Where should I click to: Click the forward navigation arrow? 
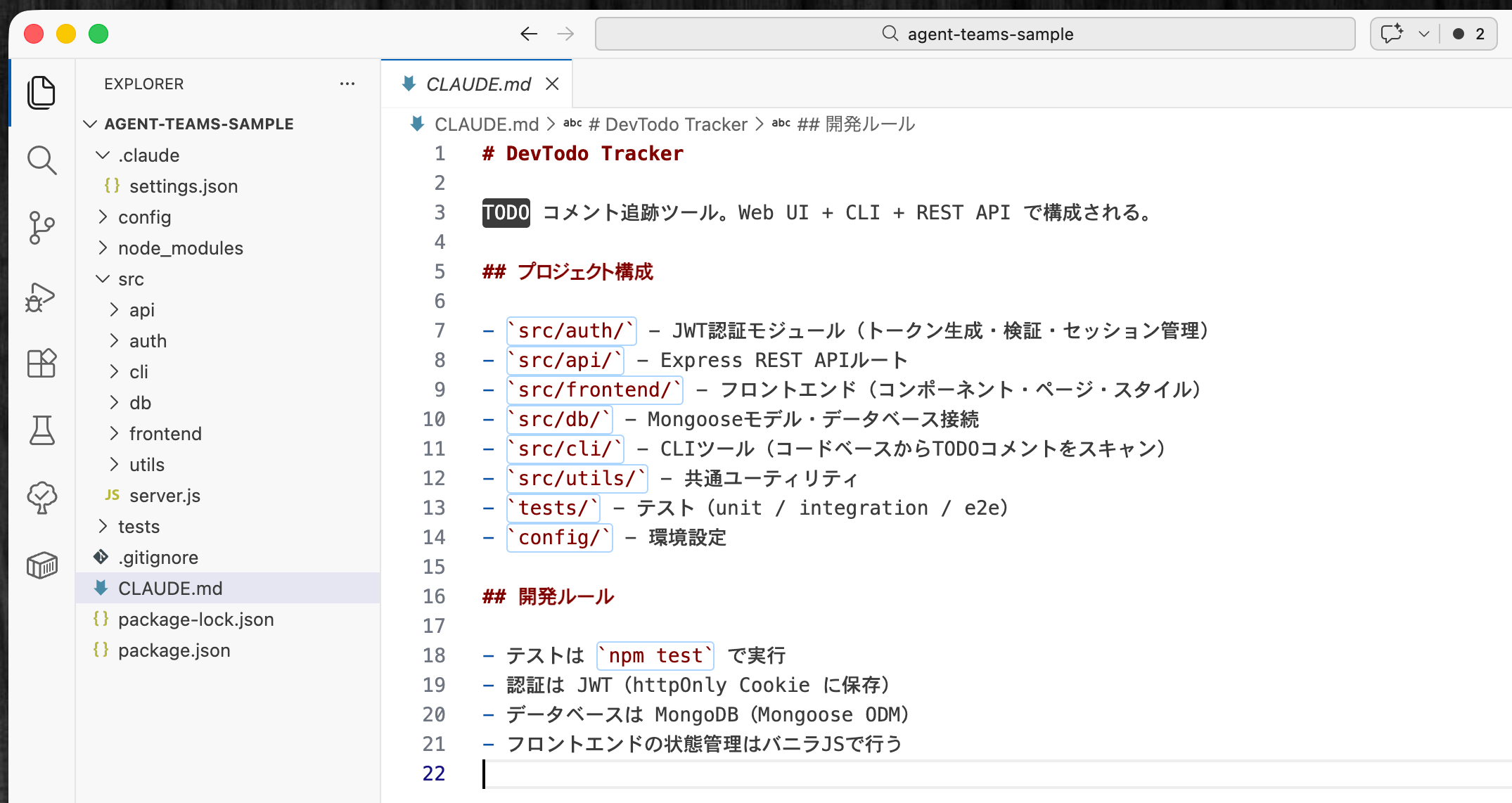coord(565,33)
